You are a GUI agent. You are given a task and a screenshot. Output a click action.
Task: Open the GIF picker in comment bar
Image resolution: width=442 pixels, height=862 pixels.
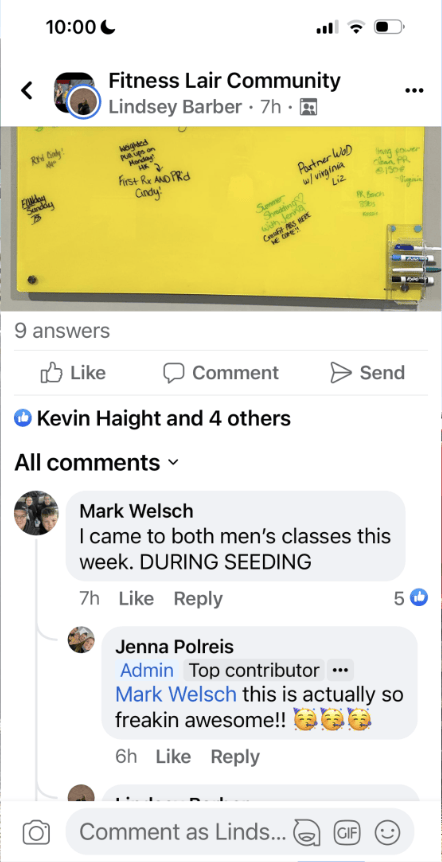(x=346, y=833)
